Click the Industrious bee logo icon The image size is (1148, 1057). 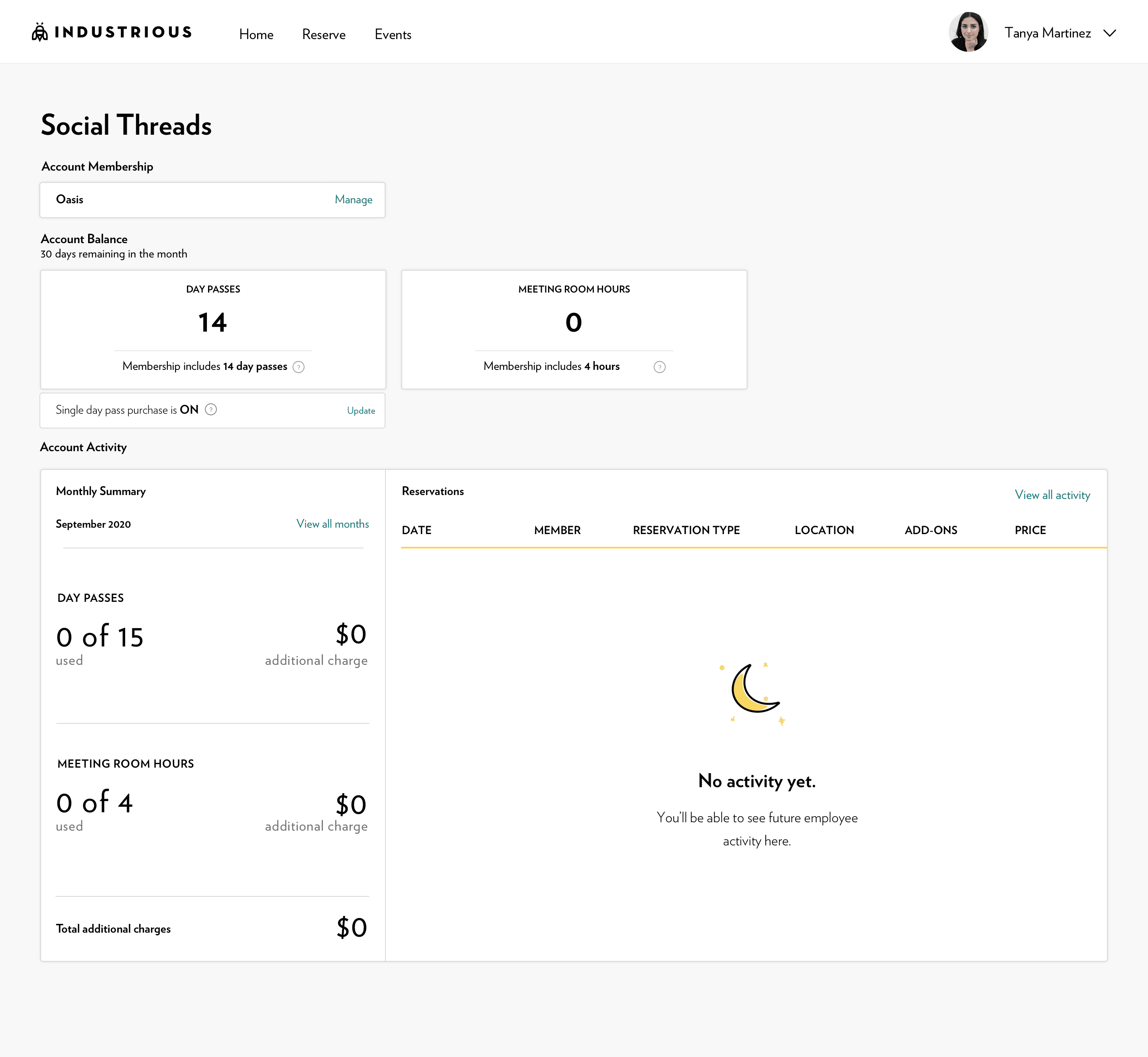[39, 32]
